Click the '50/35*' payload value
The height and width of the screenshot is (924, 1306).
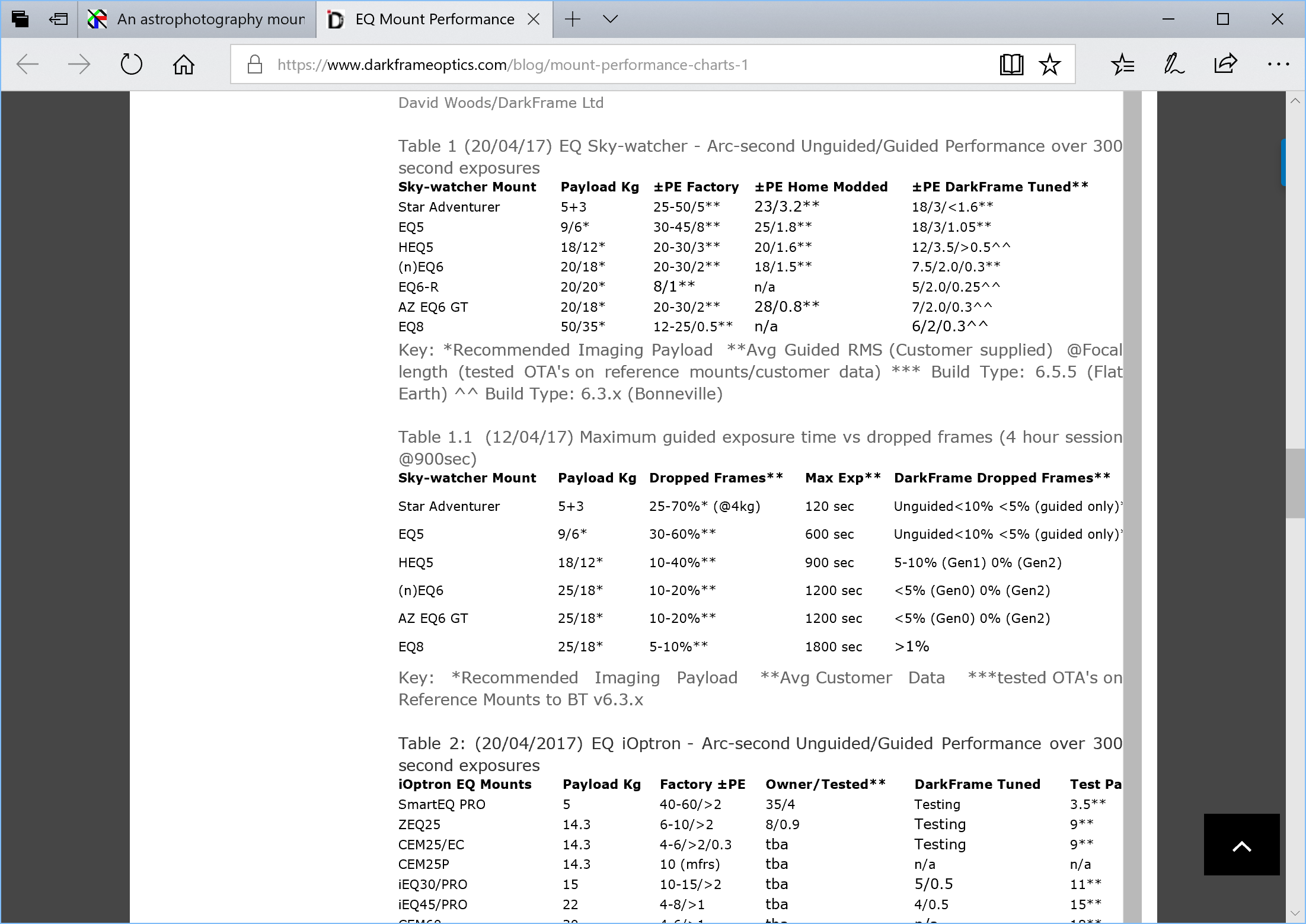point(583,327)
